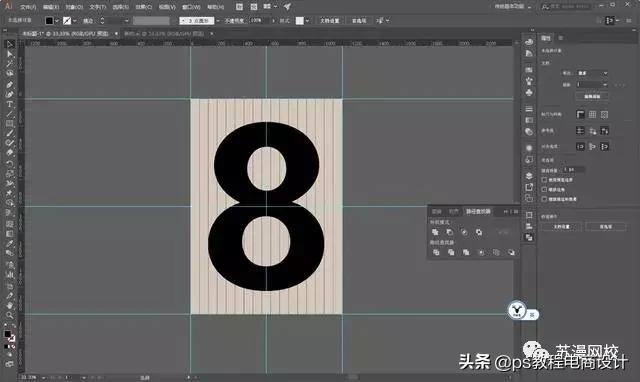Screen dimensions: 640x382
Task: Select the Selection tool arrow
Action: [x=10, y=44]
